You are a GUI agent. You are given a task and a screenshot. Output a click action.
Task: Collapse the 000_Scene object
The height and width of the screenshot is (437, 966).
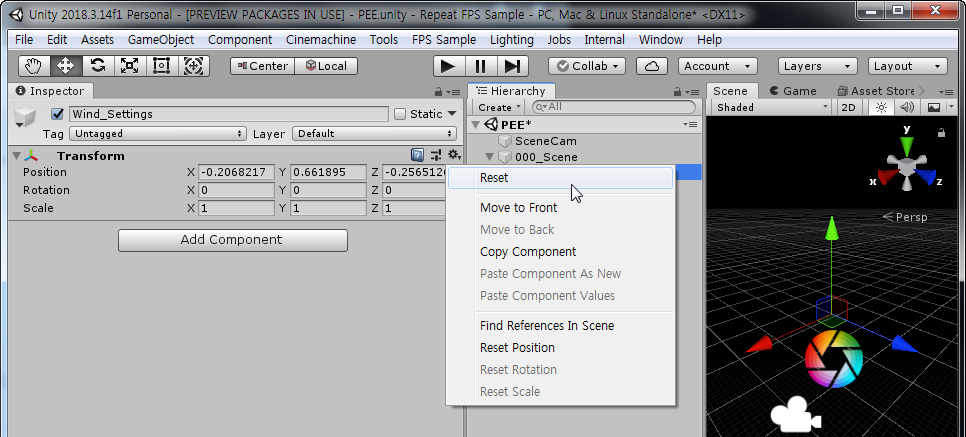[x=490, y=157]
